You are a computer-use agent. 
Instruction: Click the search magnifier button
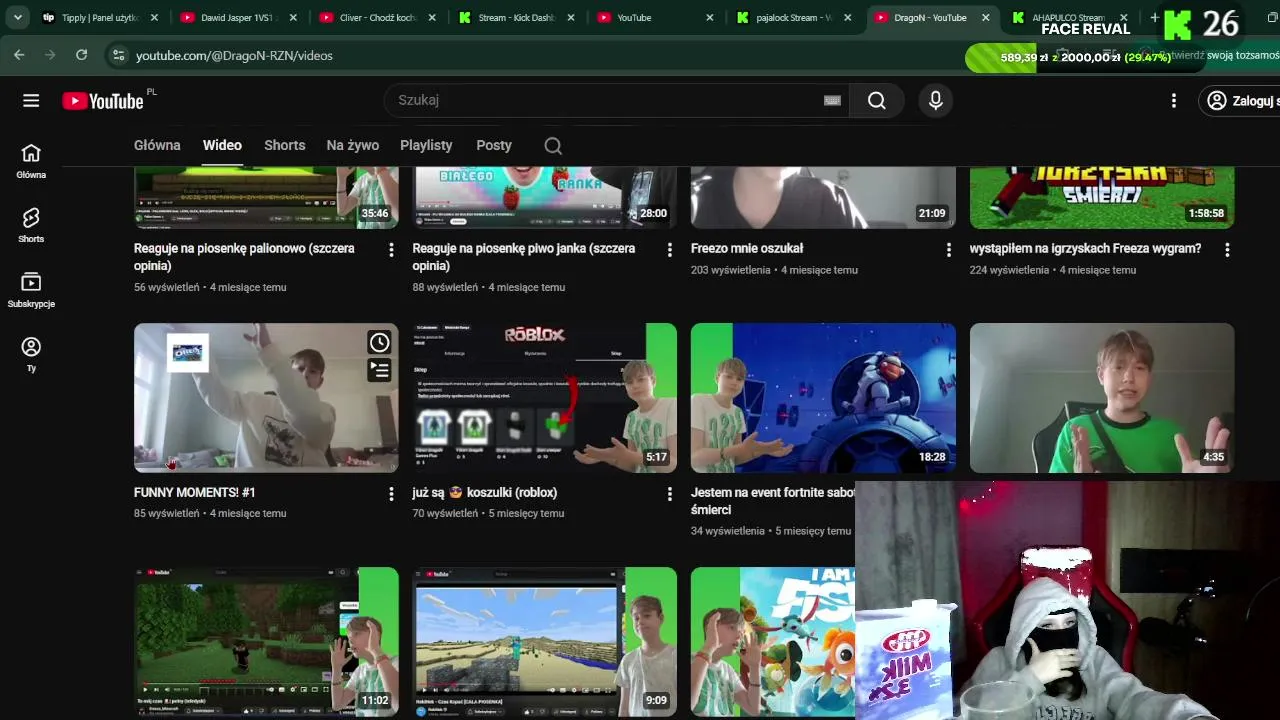877,100
